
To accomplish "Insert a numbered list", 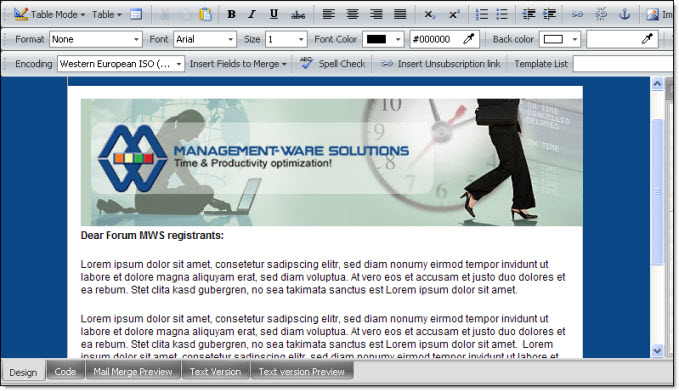I will [x=482, y=14].
